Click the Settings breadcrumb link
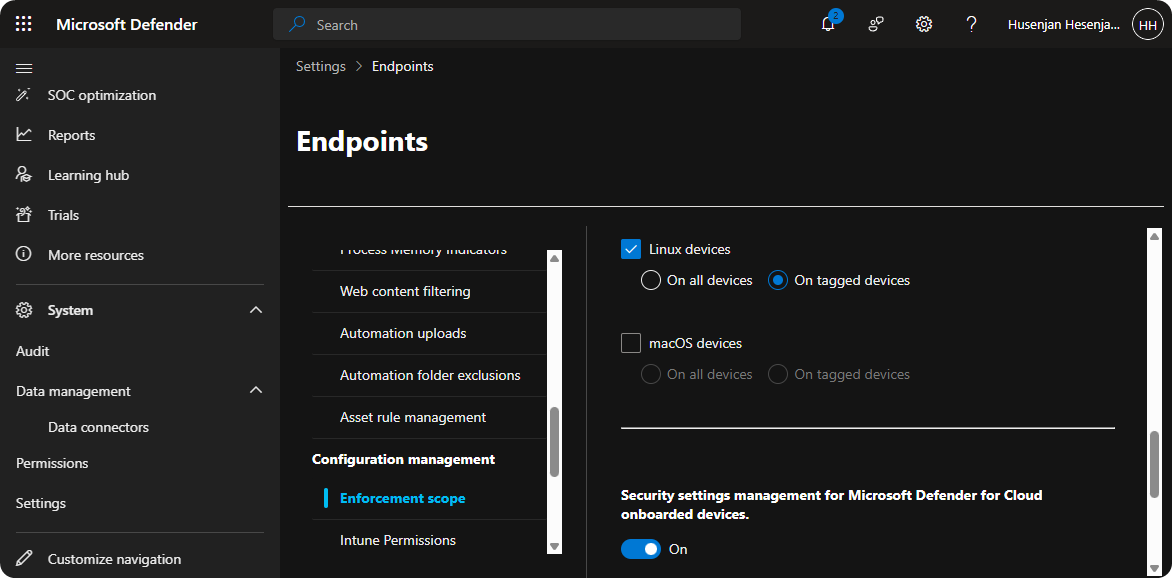Viewport: 1172px width, 578px height. [x=320, y=66]
